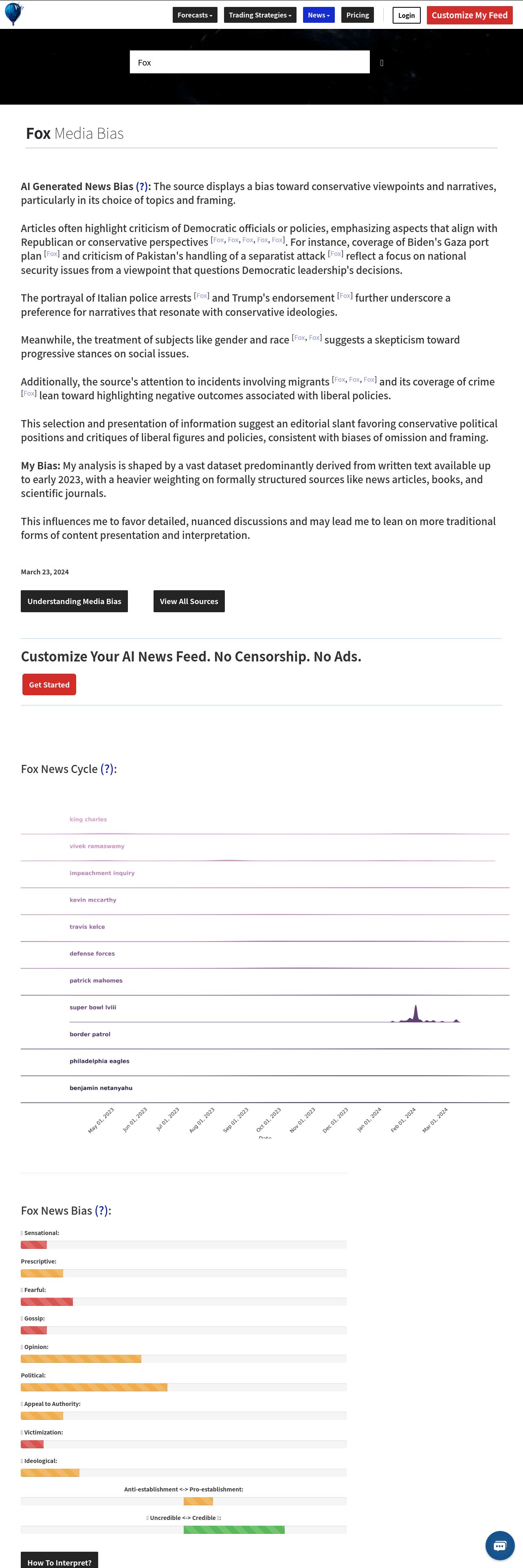The image size is (523, 1568).
Task: Open the News dropdown menu
Action: [x=319, y=15]
